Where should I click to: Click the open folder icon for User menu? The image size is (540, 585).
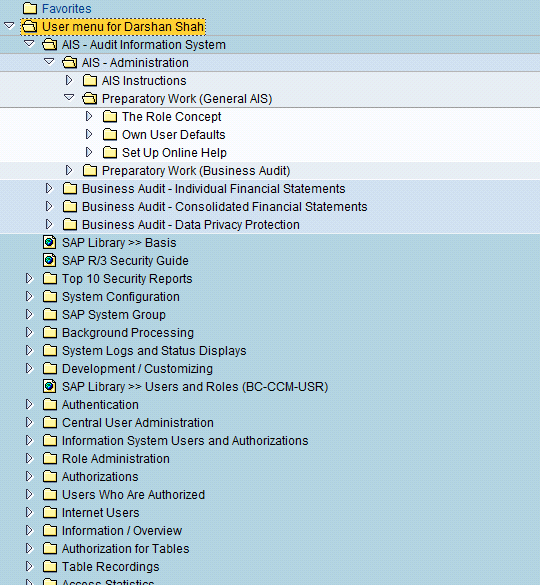coord(30,26)
